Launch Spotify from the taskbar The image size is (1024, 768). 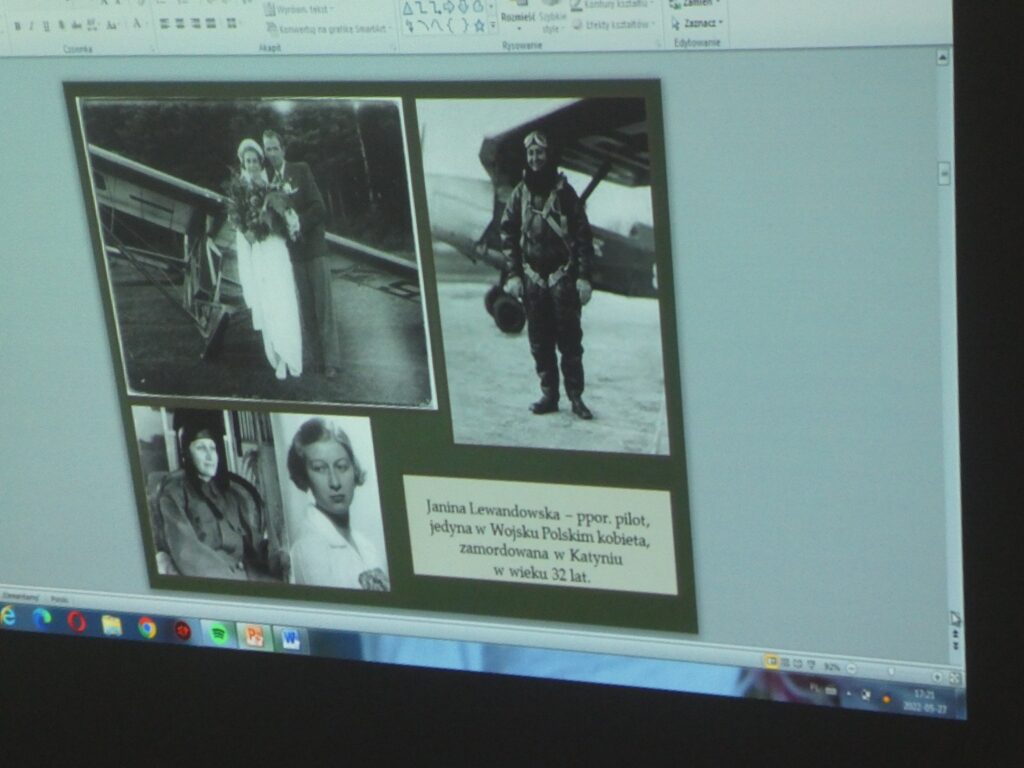pos(218,633)
